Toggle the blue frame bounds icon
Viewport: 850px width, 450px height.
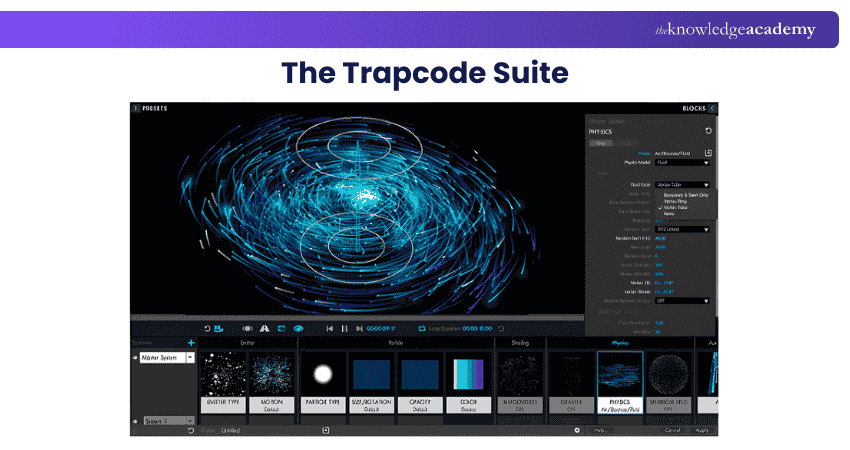[281, 329]
